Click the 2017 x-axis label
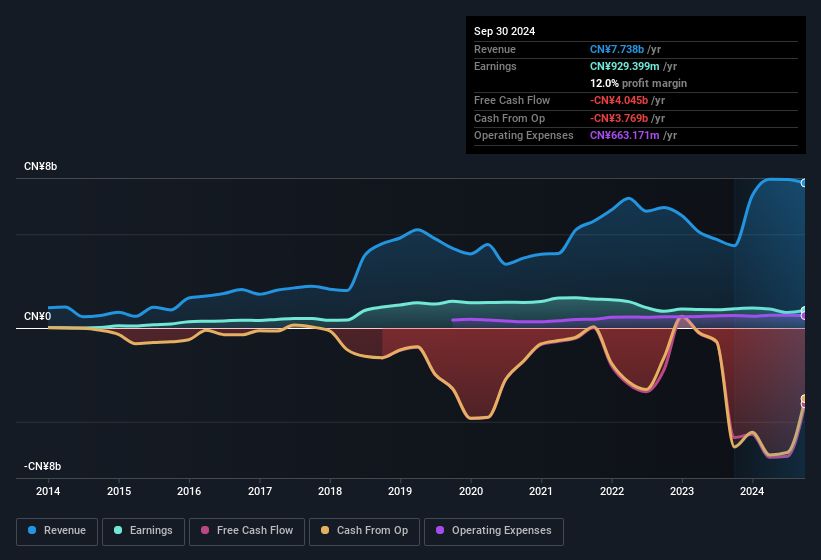The image size is (821, 560). pos(260,491)
